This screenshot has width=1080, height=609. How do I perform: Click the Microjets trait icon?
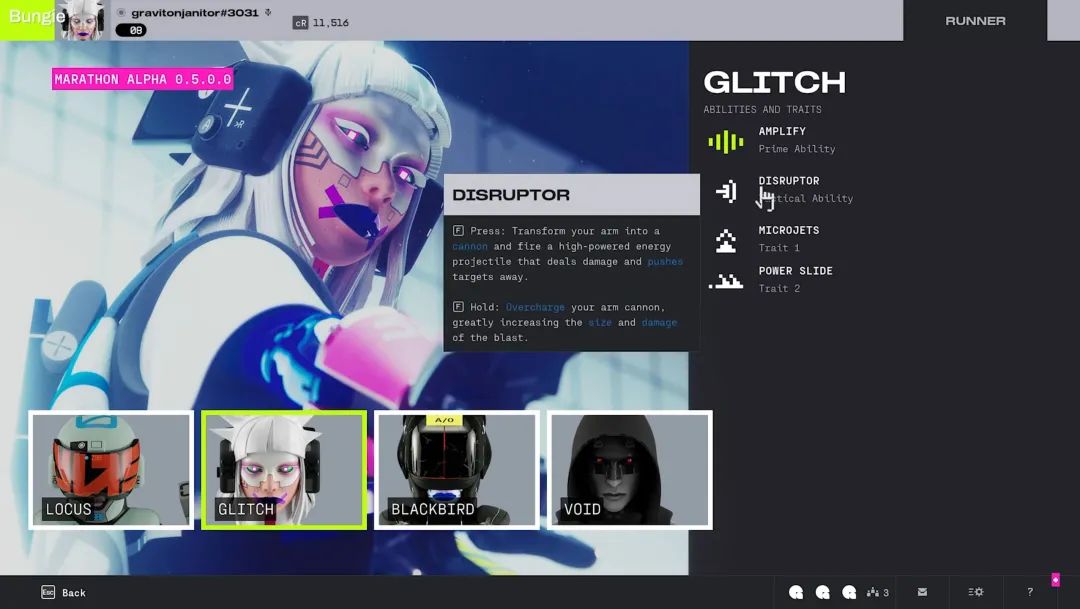point(726,240)
